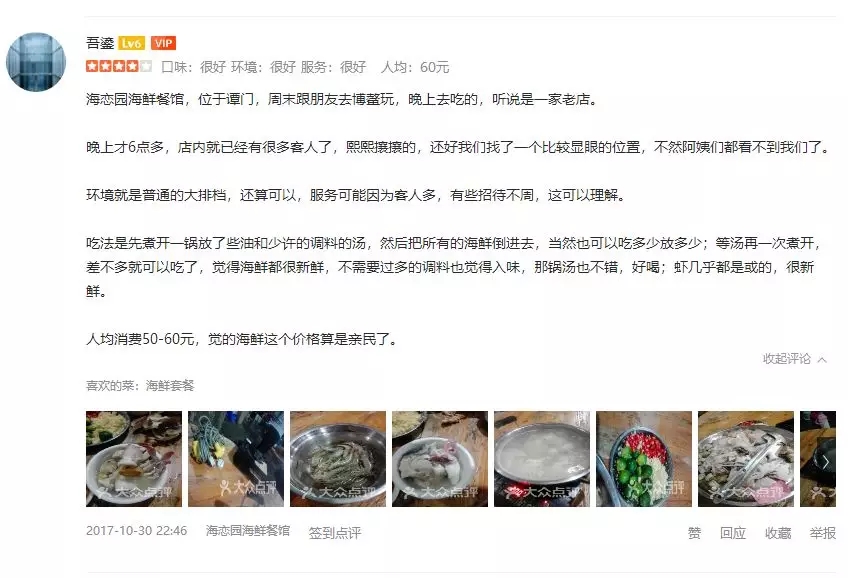Click the Lv6 level badge

click(131, 43)
